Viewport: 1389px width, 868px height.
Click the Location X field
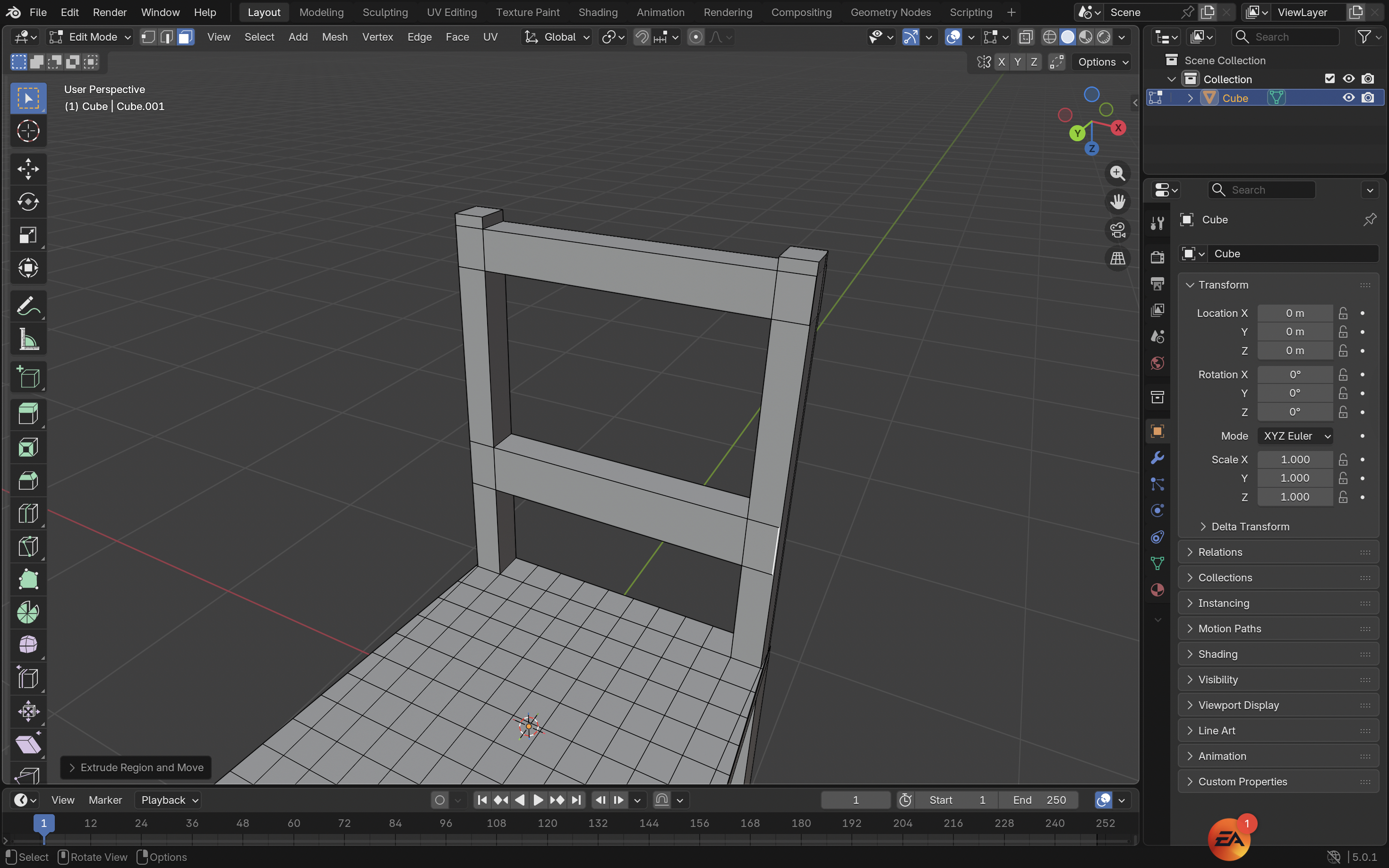pyautogui.click(x=1294, y=313)
